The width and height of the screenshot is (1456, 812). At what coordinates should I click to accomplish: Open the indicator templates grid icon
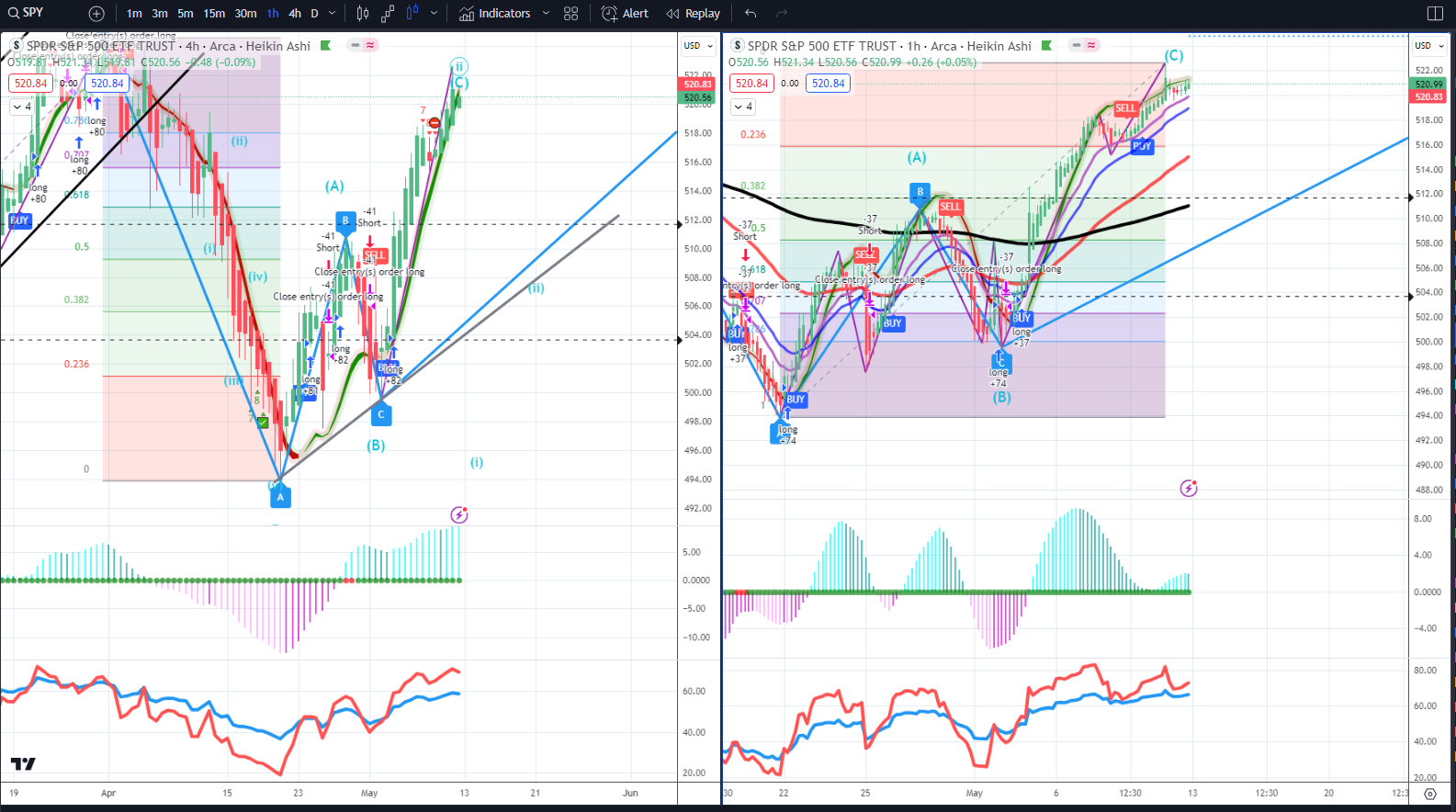point(571,14)
